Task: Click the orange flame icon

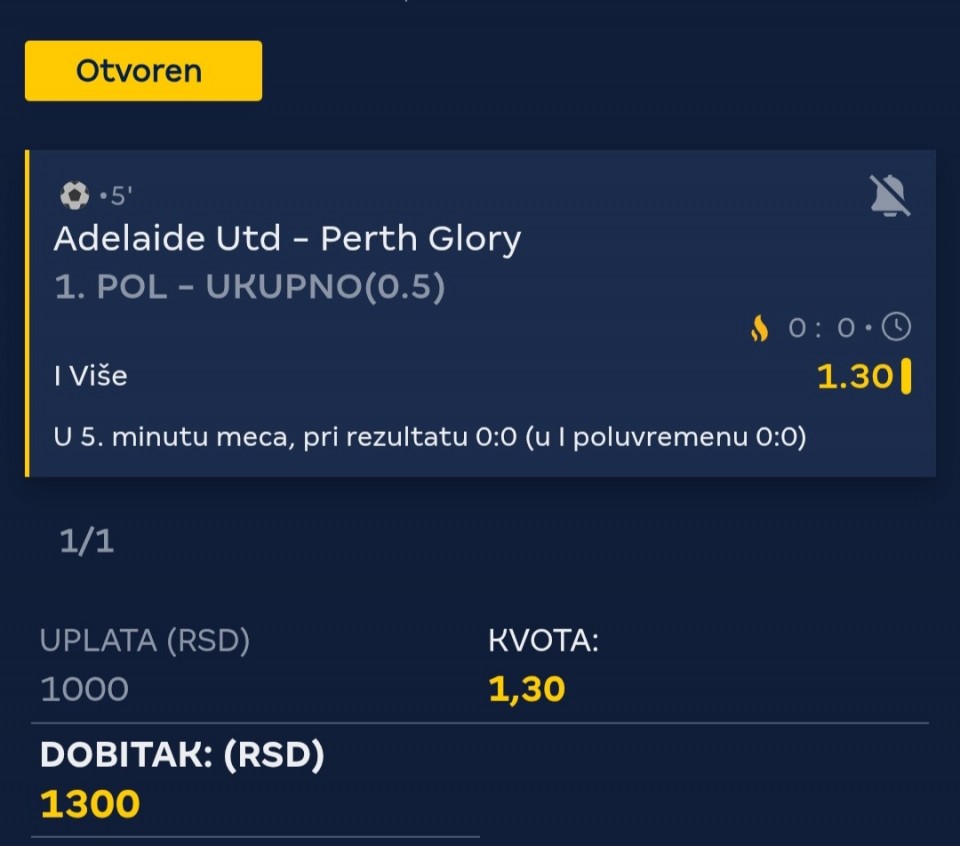Action: click(x=760, y=328)
